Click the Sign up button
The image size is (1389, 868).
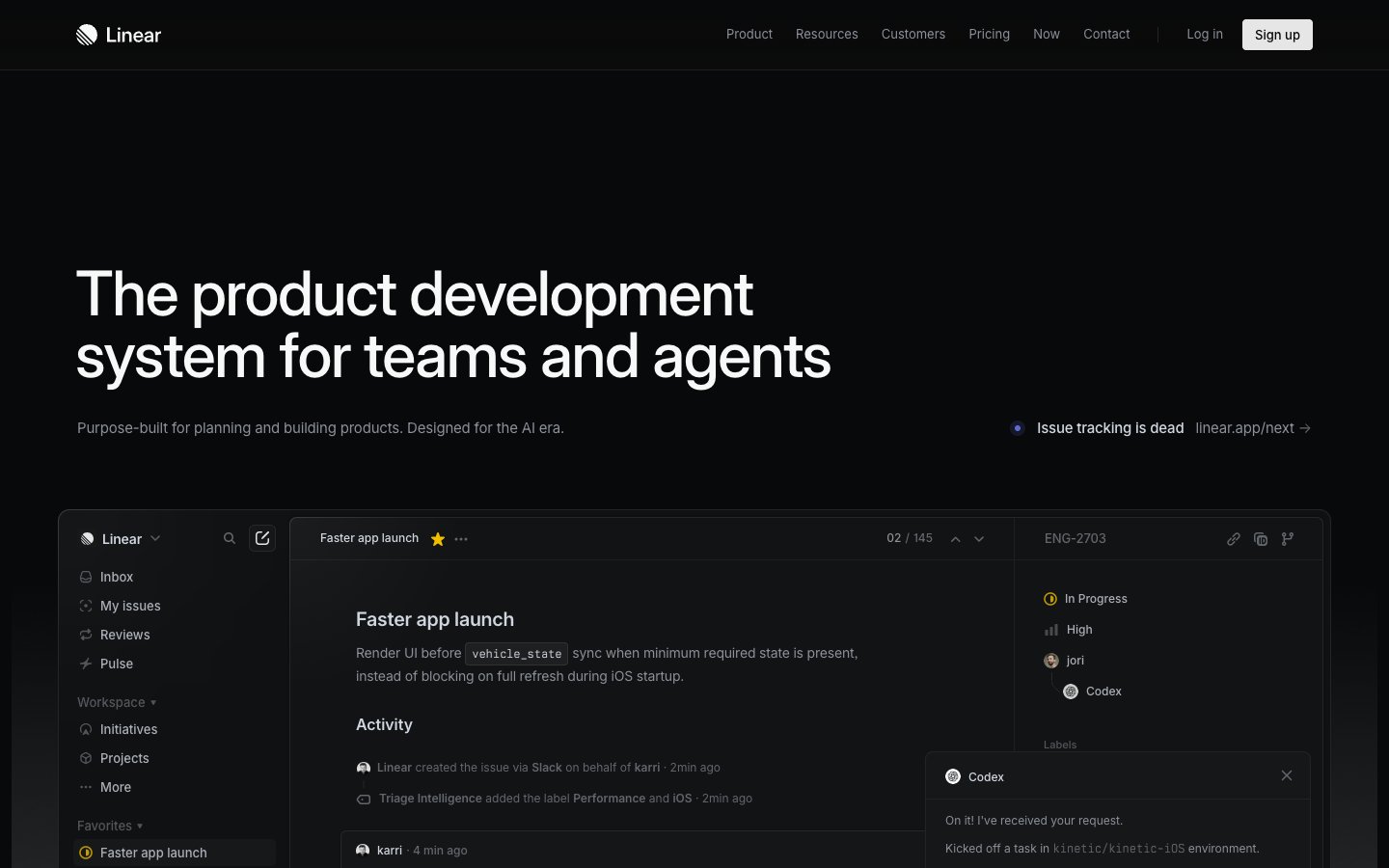tap(1277, 34)
